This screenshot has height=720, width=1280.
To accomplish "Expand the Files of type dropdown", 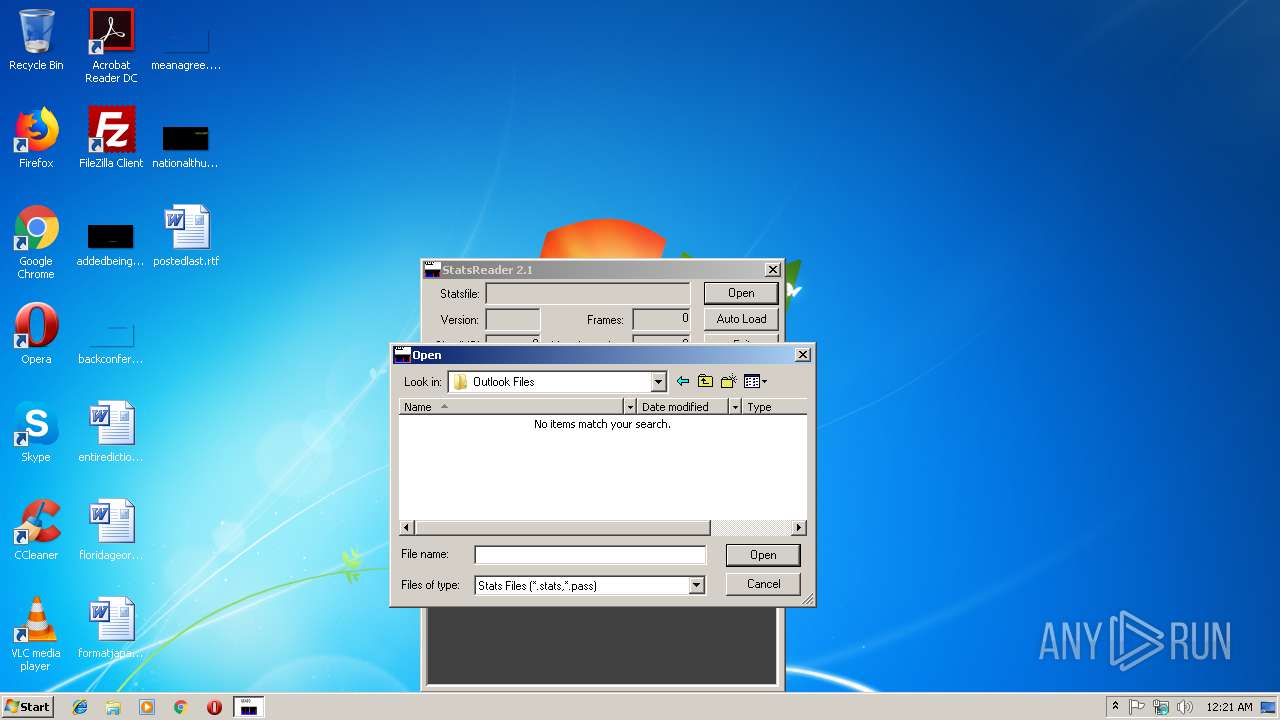I will point(697,586).
